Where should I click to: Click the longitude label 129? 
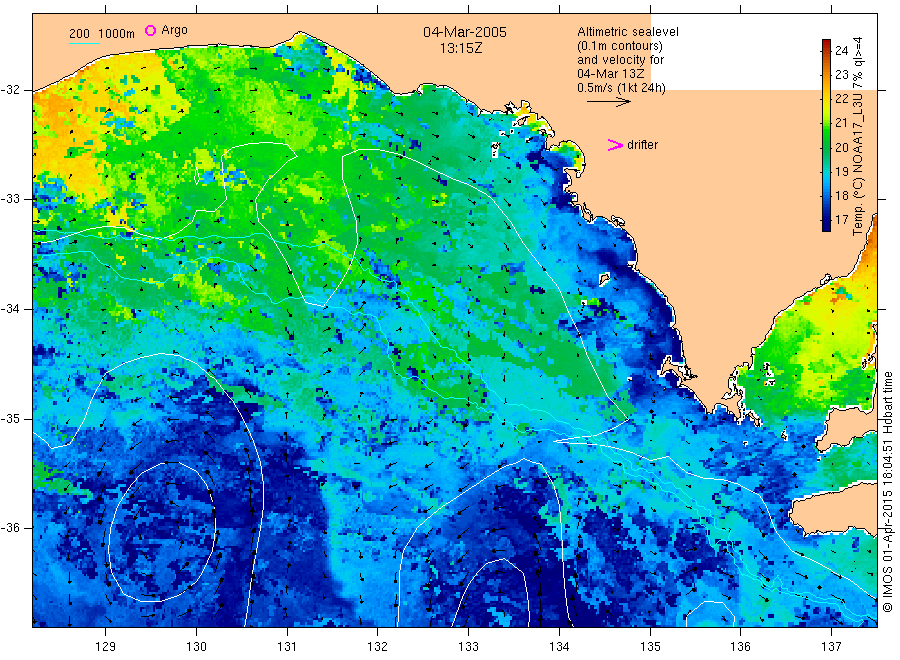tap(106, 647)
